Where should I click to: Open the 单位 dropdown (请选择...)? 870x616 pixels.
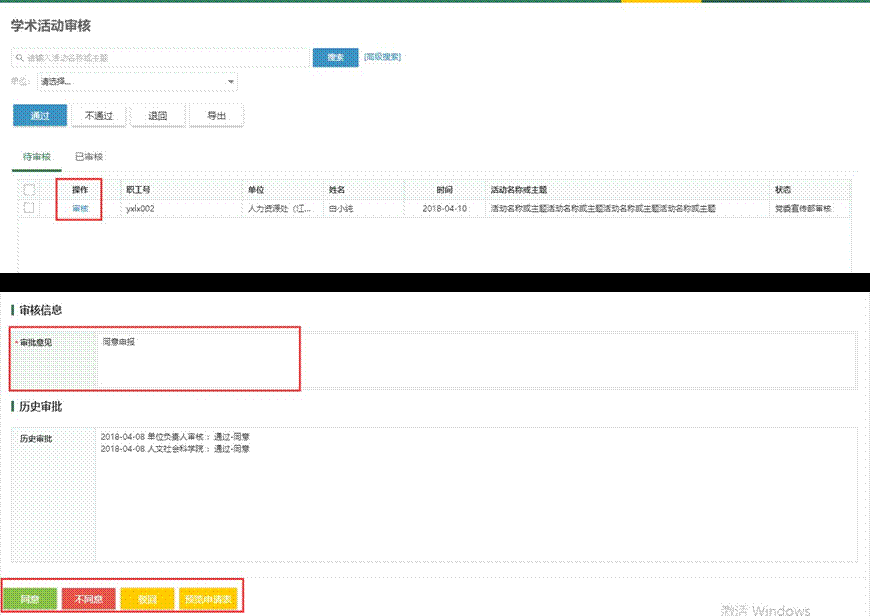[x=136, y=82]
